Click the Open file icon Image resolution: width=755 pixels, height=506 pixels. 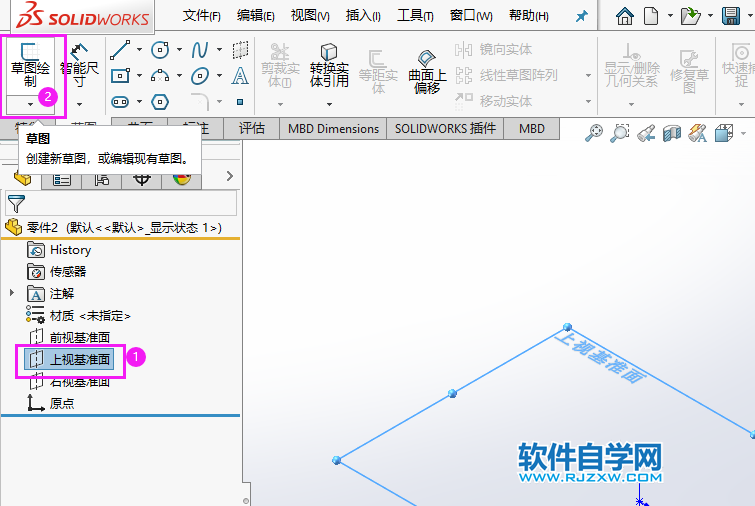pos(690,16)
